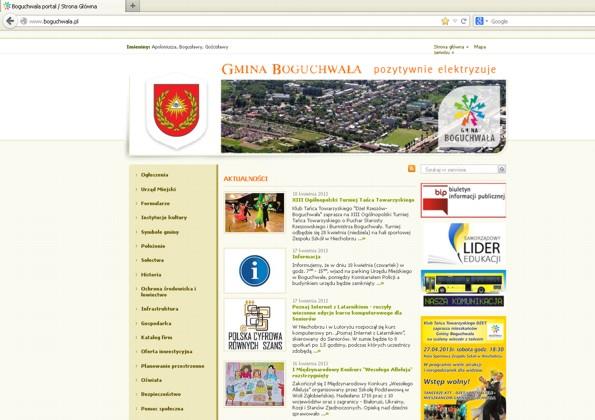Click the browser back arrow button

pos(10,21)
